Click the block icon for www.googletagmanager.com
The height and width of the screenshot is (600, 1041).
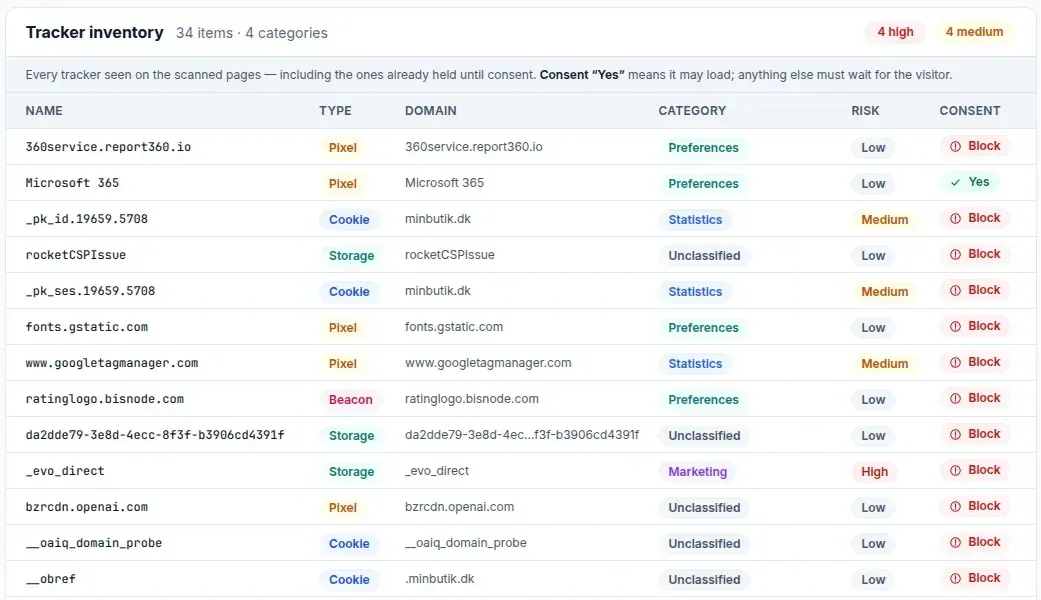pos(955,362)
